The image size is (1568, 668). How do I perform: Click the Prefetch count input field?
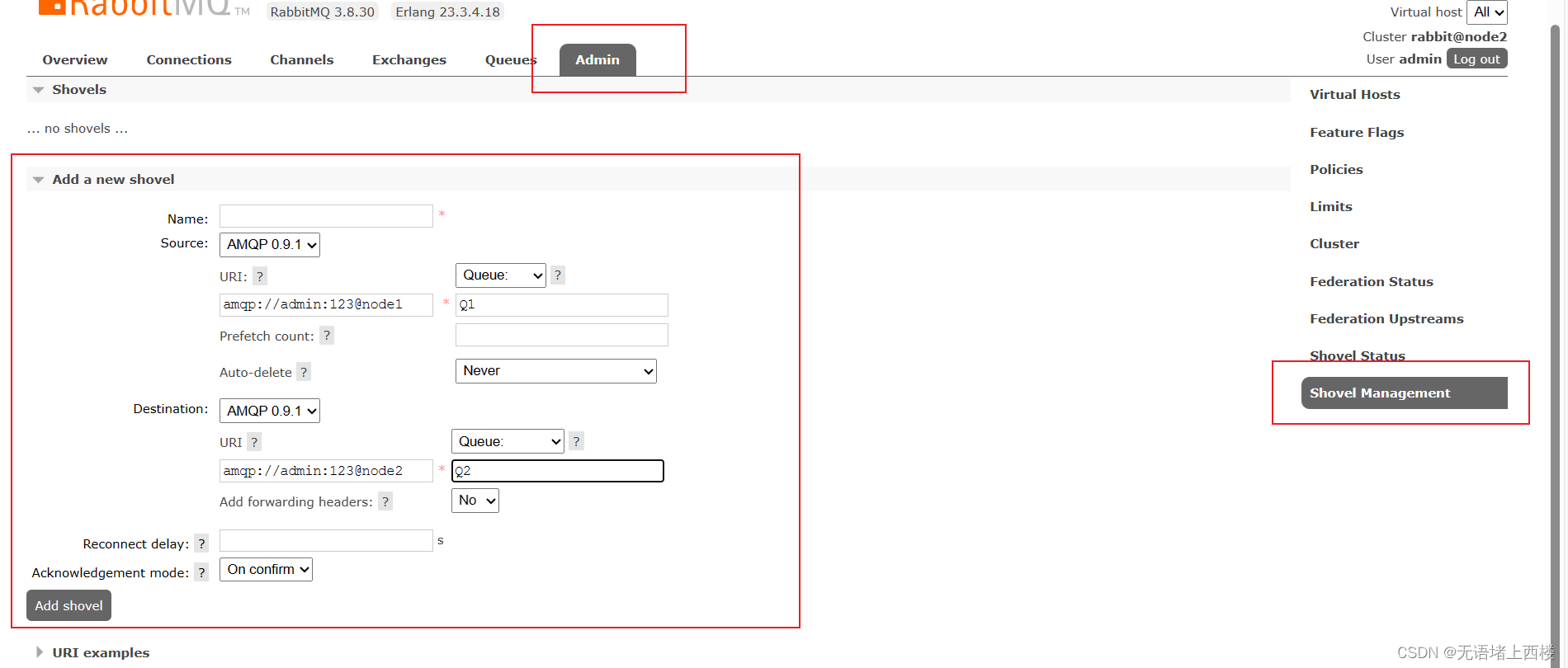[x=562, y=335]
